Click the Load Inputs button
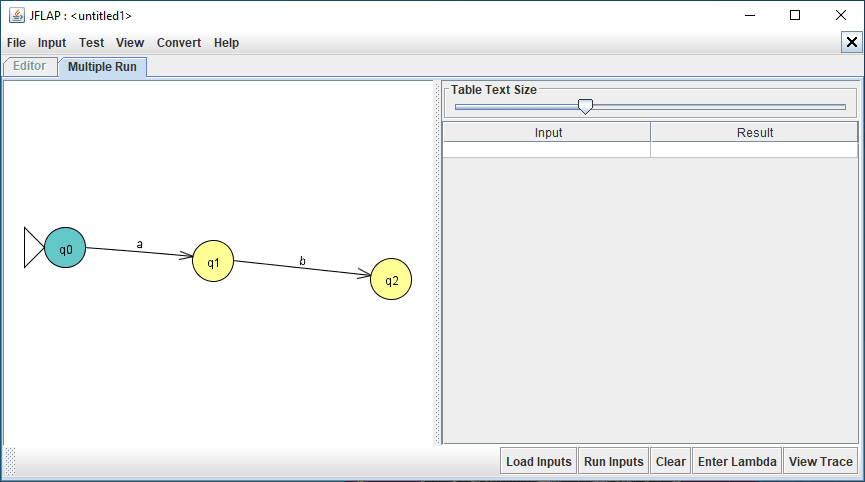The height and width of the screenshot is (482, 865). pyautogui.click(x=538, y=462)
